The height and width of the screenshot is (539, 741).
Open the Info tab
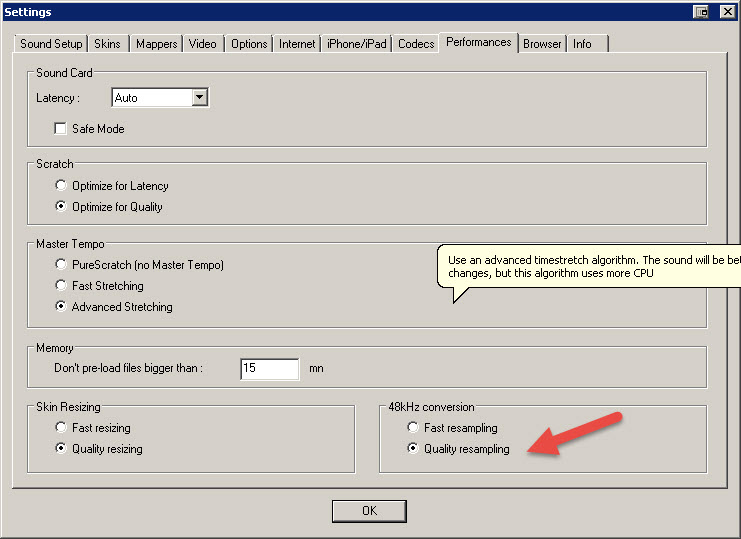coord(582,44)
